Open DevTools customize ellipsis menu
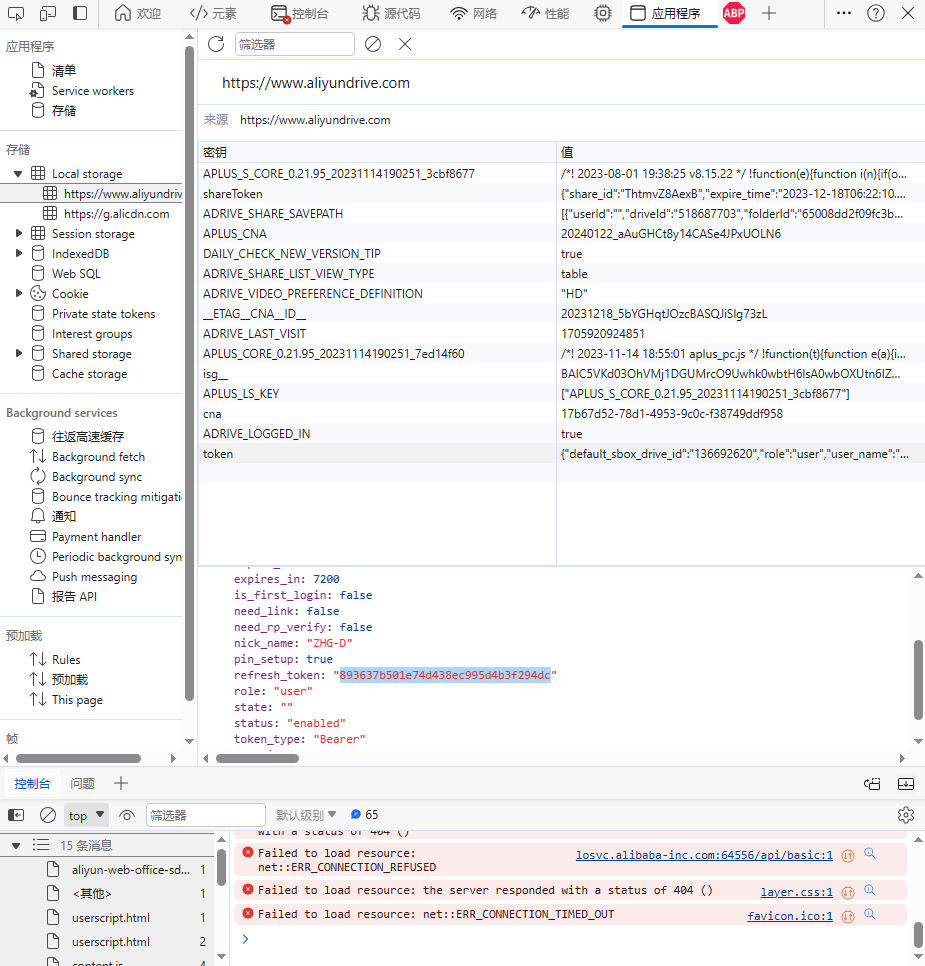Image resolution: width=925 pixels, height=966 pixels. [x=844, y=13]
